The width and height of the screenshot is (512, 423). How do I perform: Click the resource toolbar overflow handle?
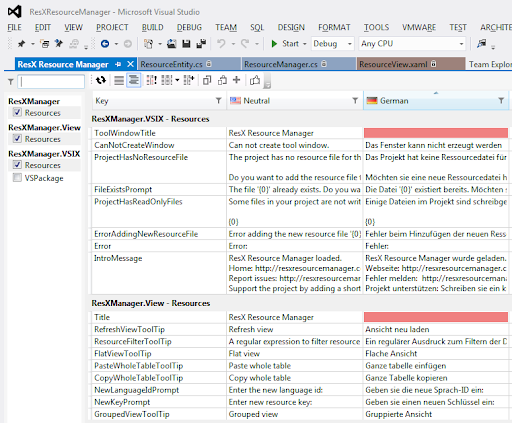pos(267,82)
